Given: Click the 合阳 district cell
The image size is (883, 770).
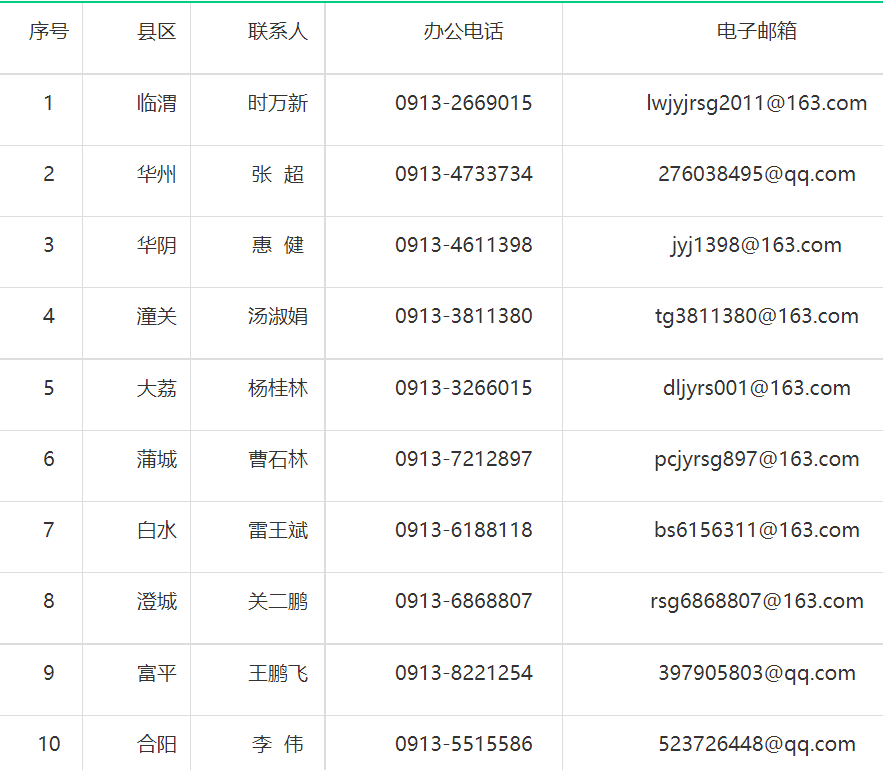Looking at the screenshot, I should coord(156,744).
